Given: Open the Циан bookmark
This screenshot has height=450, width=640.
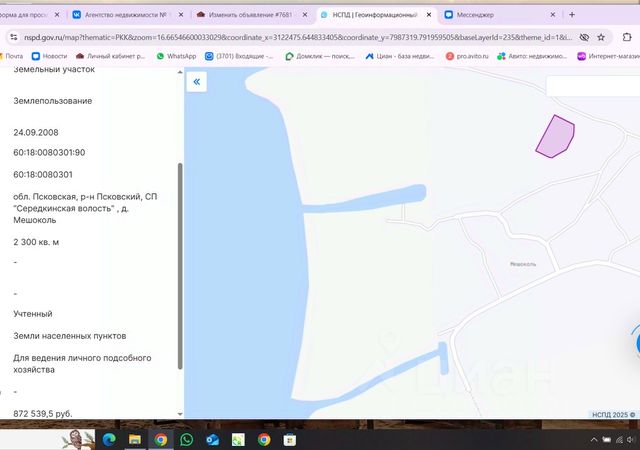Looking at the screenshot, I should click(400, 56).
